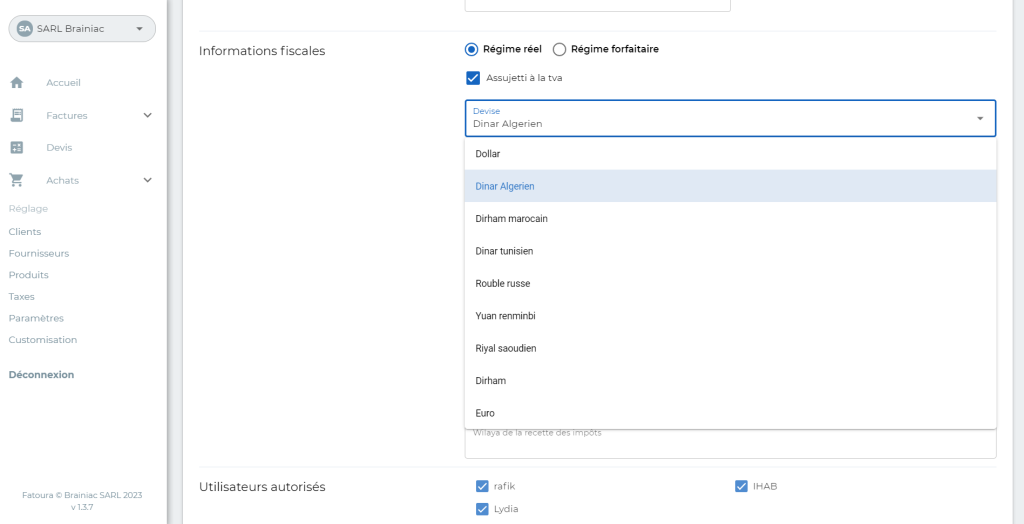Open the SARL Brainiac company selector arrow
The height and width of the screenshot is (524, 1024).
click(139, 29)
